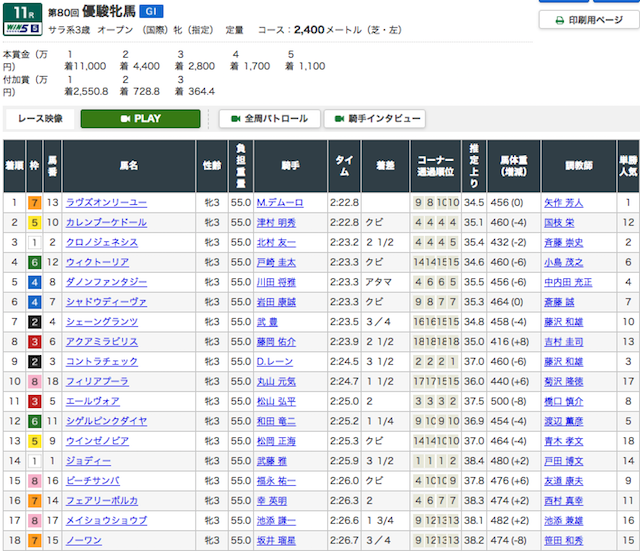Open the 全周パトロール video
This screenshot has width=640, height=551.
point(269,119)
